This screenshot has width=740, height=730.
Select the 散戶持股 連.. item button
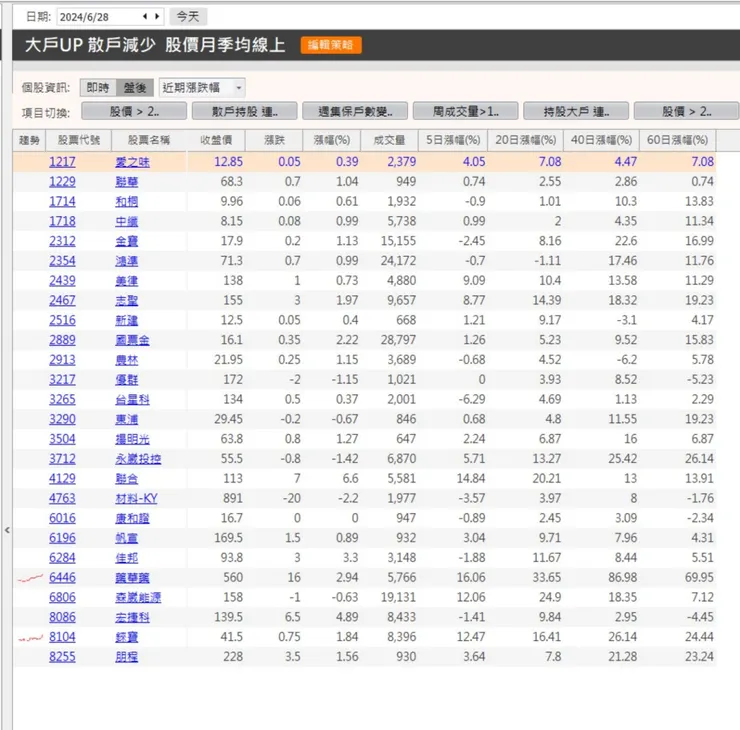(x=244, y=112)
